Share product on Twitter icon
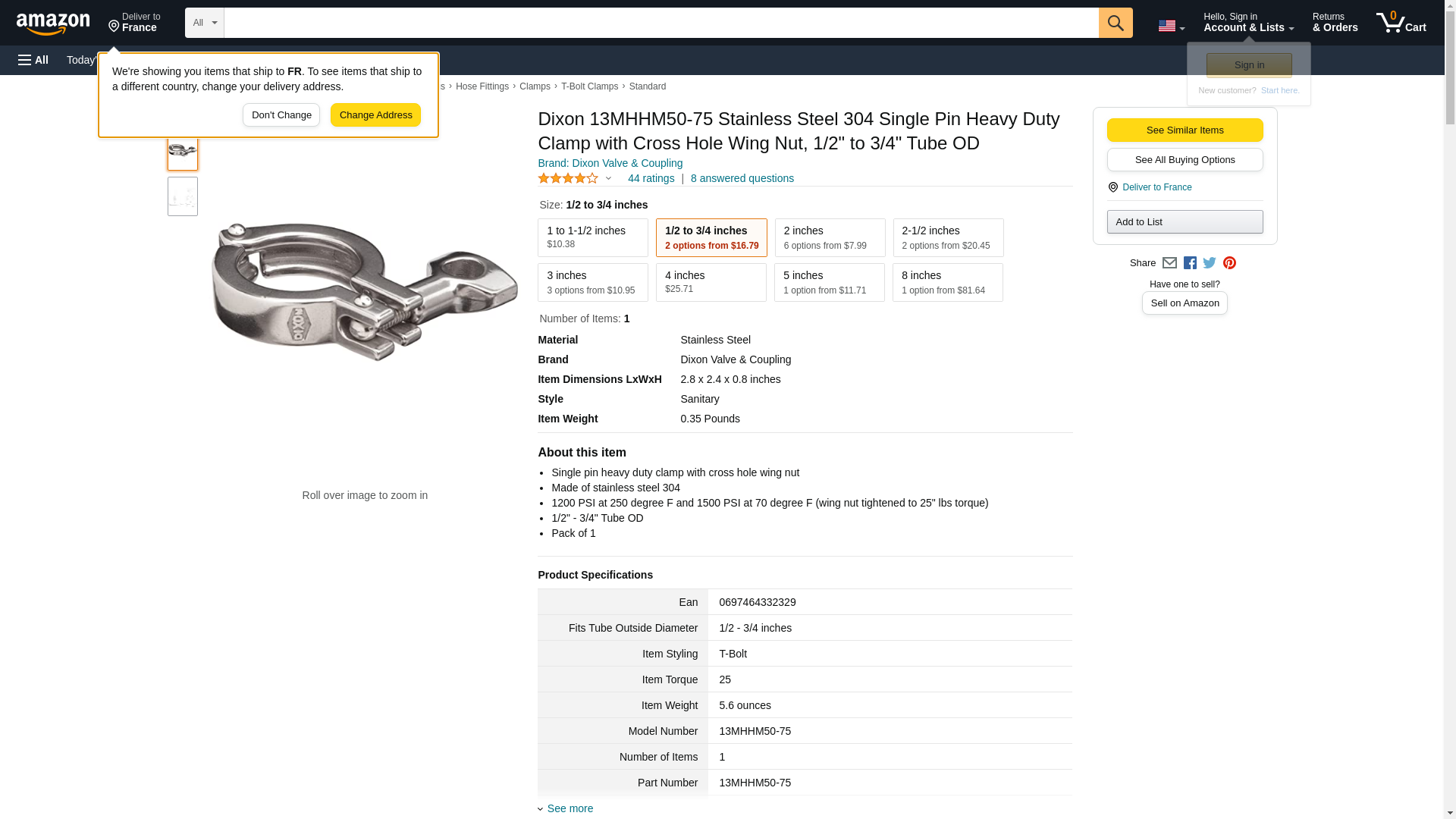1456x819 pixels. tap(1210, 263)
